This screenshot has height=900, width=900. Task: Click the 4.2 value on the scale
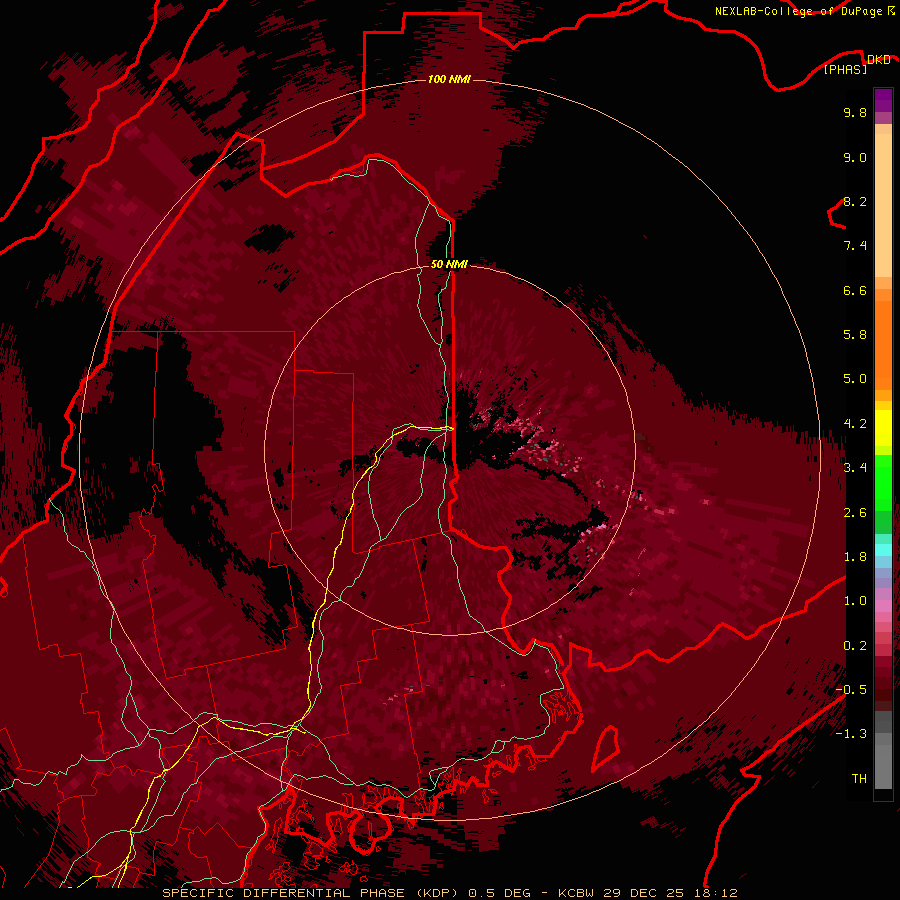855,424
